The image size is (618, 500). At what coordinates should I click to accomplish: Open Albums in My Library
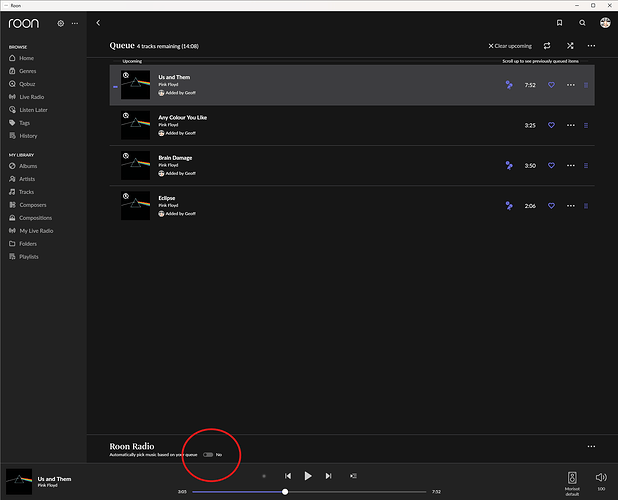point(23,166)
